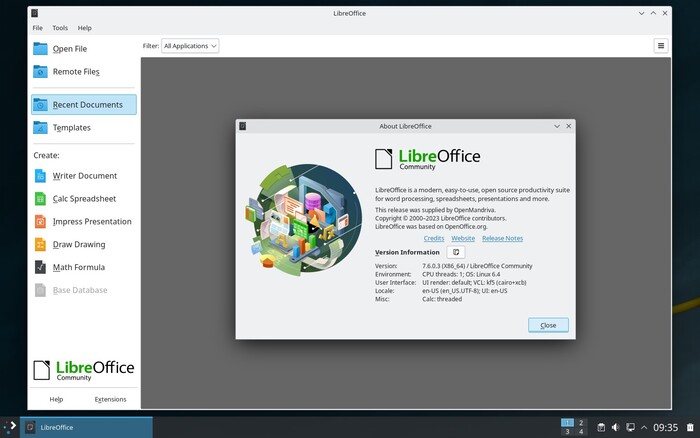Click the LibreOffice window icon in title bar
This screenshot has width=700, height=438.
[35, 13]
